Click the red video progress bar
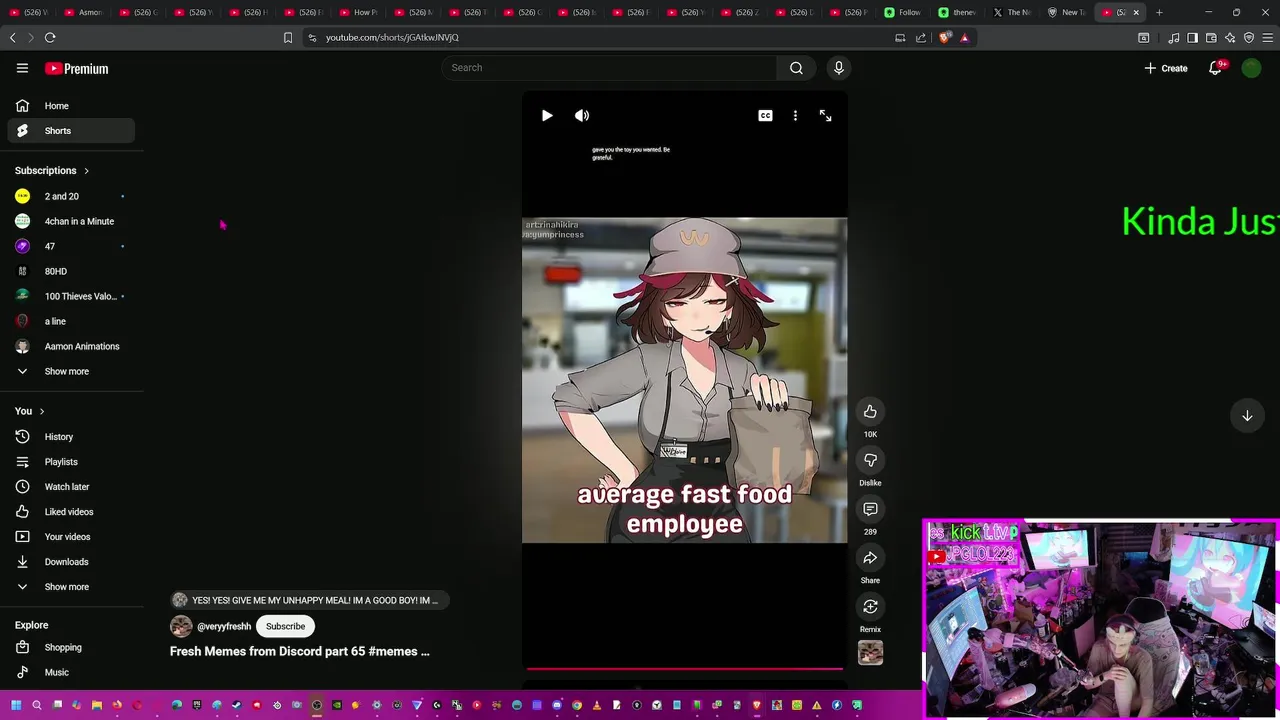The height and width of the screenshot is (720, 1280). tap(684, 668)
